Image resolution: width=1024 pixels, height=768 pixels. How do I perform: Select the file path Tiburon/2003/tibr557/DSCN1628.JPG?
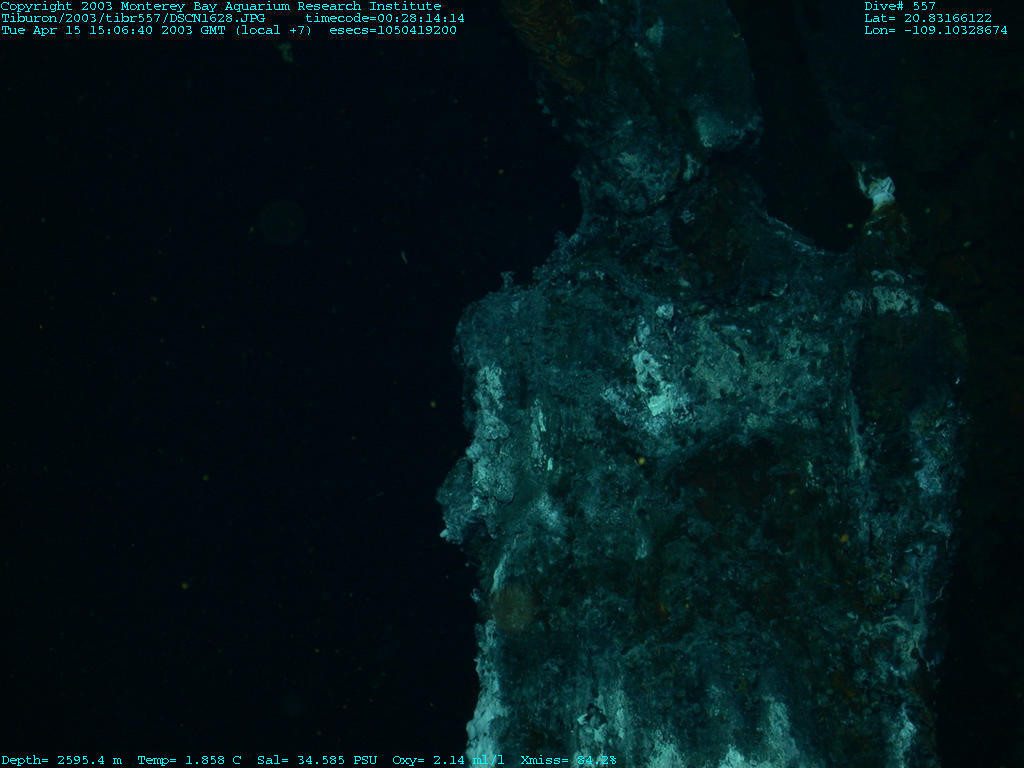click(133, 18)
